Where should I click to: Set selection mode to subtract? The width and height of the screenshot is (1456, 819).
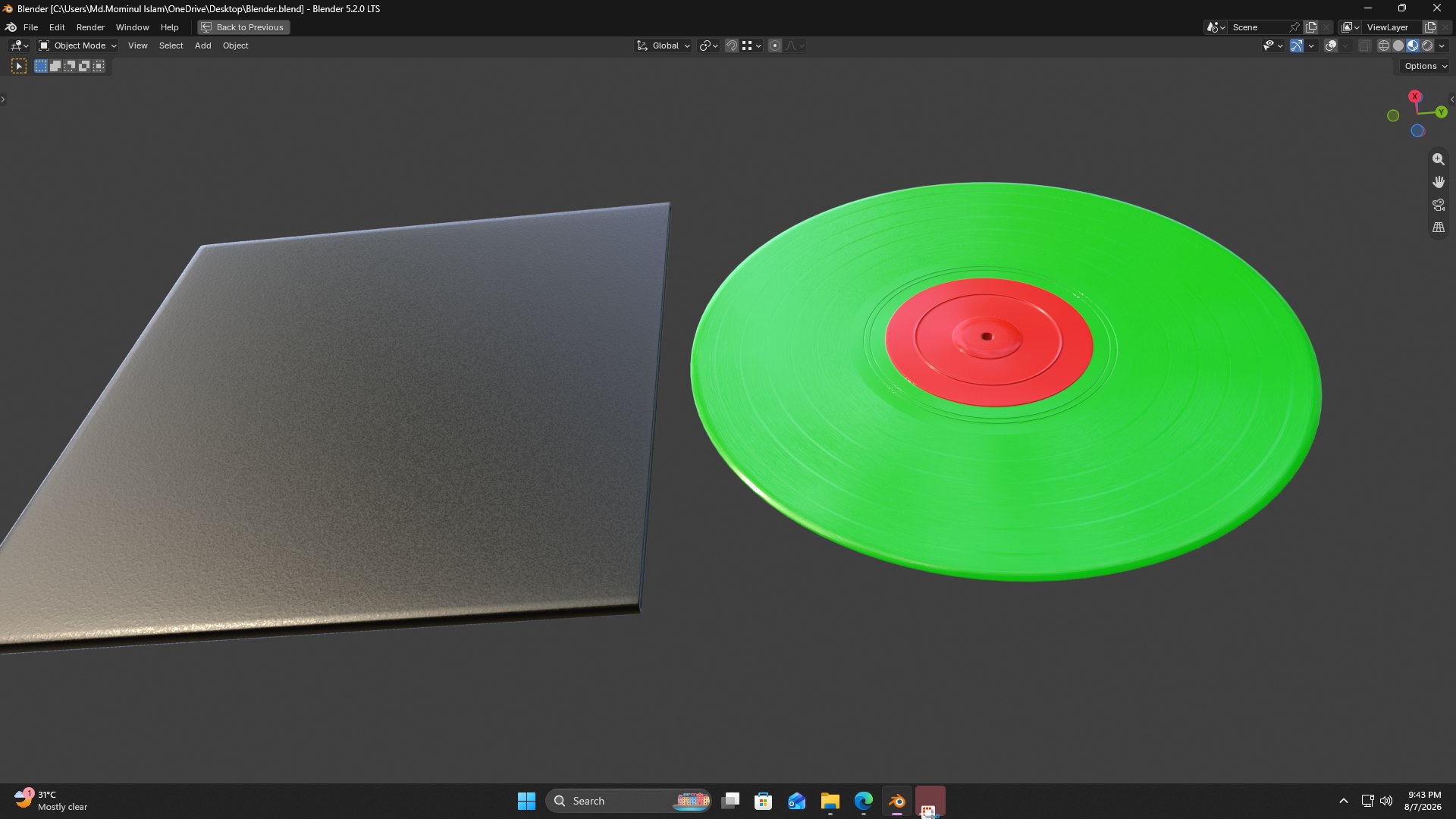point(70,67)
